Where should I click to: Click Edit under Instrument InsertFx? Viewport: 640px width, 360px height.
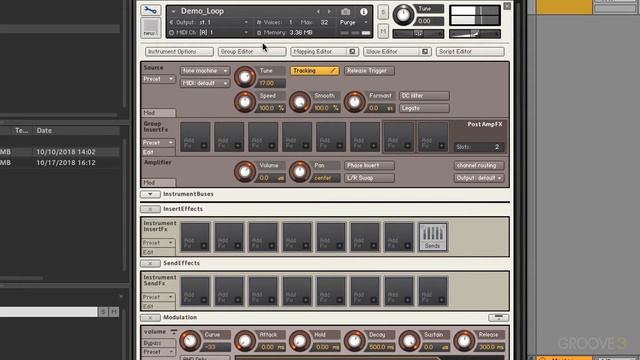tap(158, 252)
